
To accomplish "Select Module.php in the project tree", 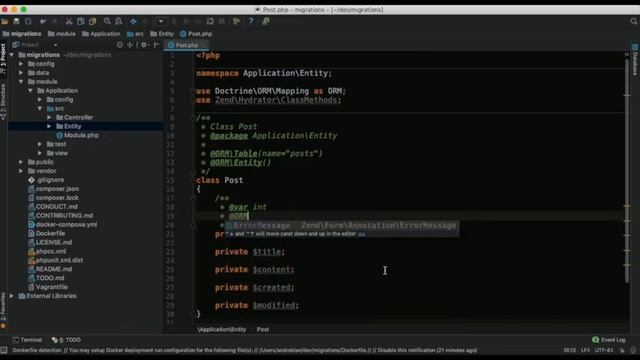I will pos(78,135).
